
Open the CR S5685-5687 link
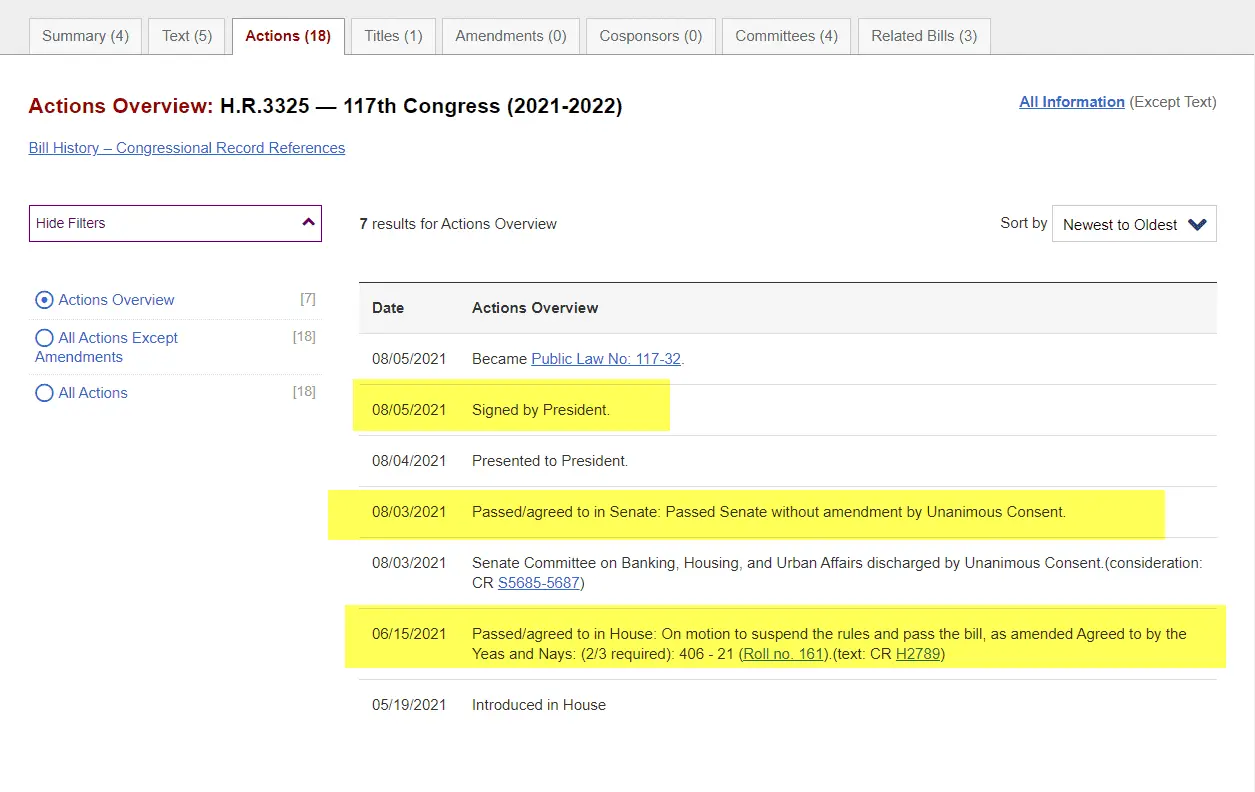(538, 582)
